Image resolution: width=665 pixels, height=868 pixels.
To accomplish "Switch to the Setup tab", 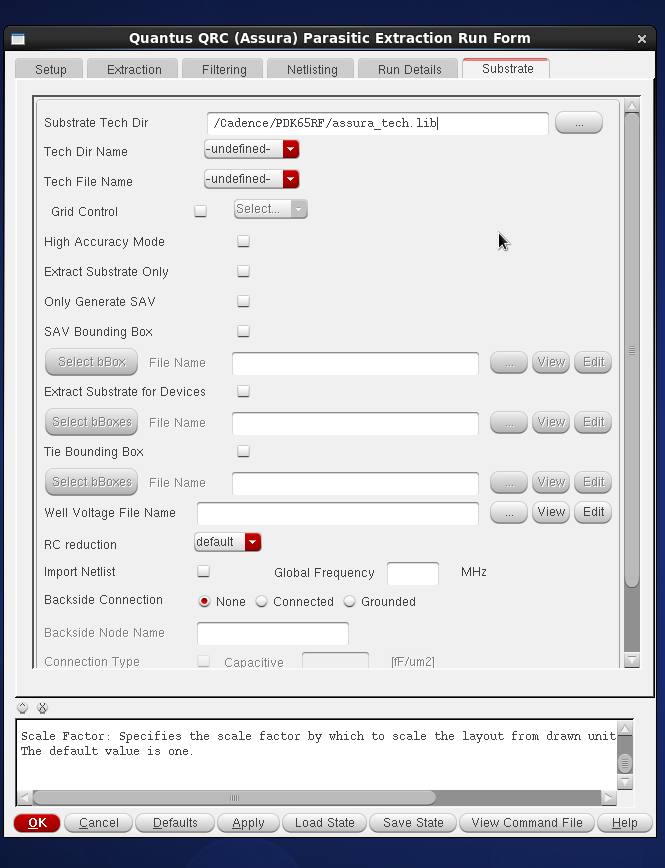I will [50, 69].
